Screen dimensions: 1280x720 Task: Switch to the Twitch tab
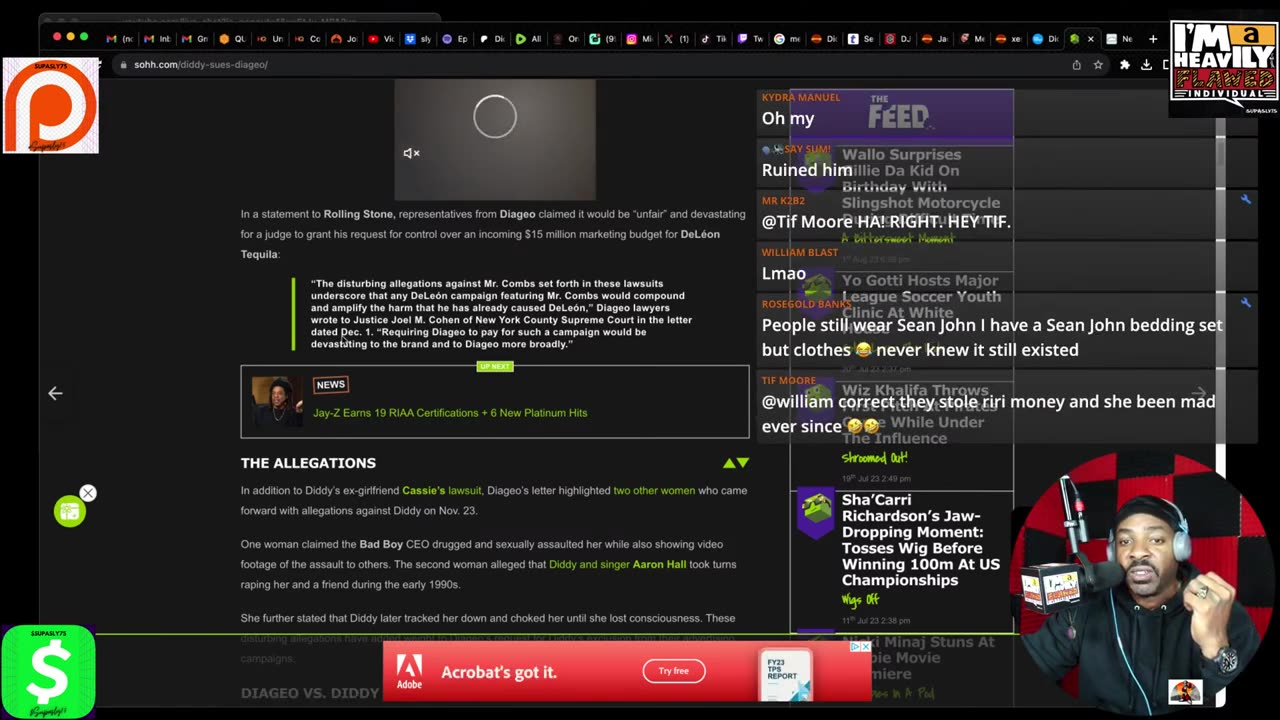click(751, 39)
